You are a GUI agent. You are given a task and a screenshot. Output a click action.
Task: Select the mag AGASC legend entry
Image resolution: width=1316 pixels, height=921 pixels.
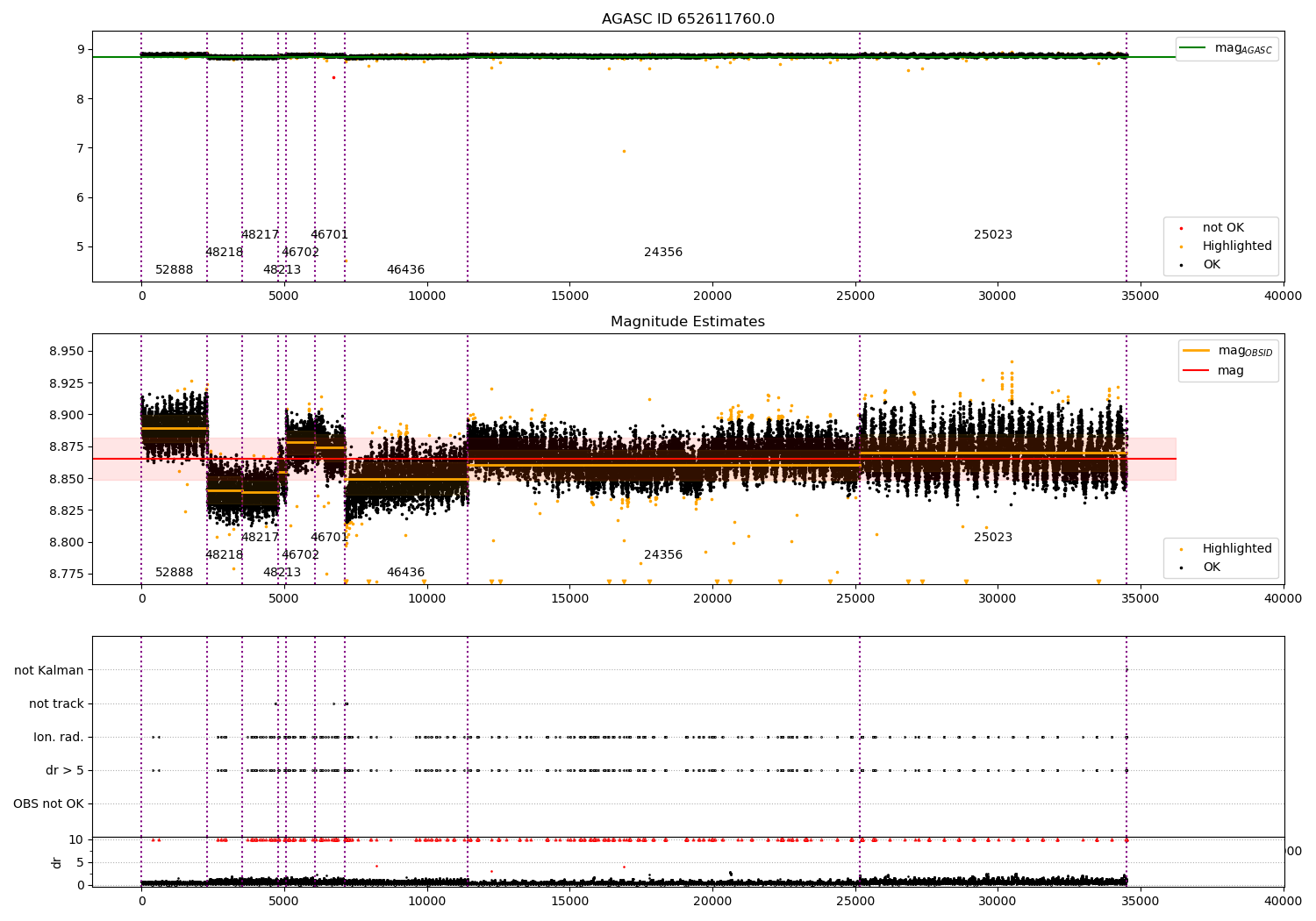1227,48
